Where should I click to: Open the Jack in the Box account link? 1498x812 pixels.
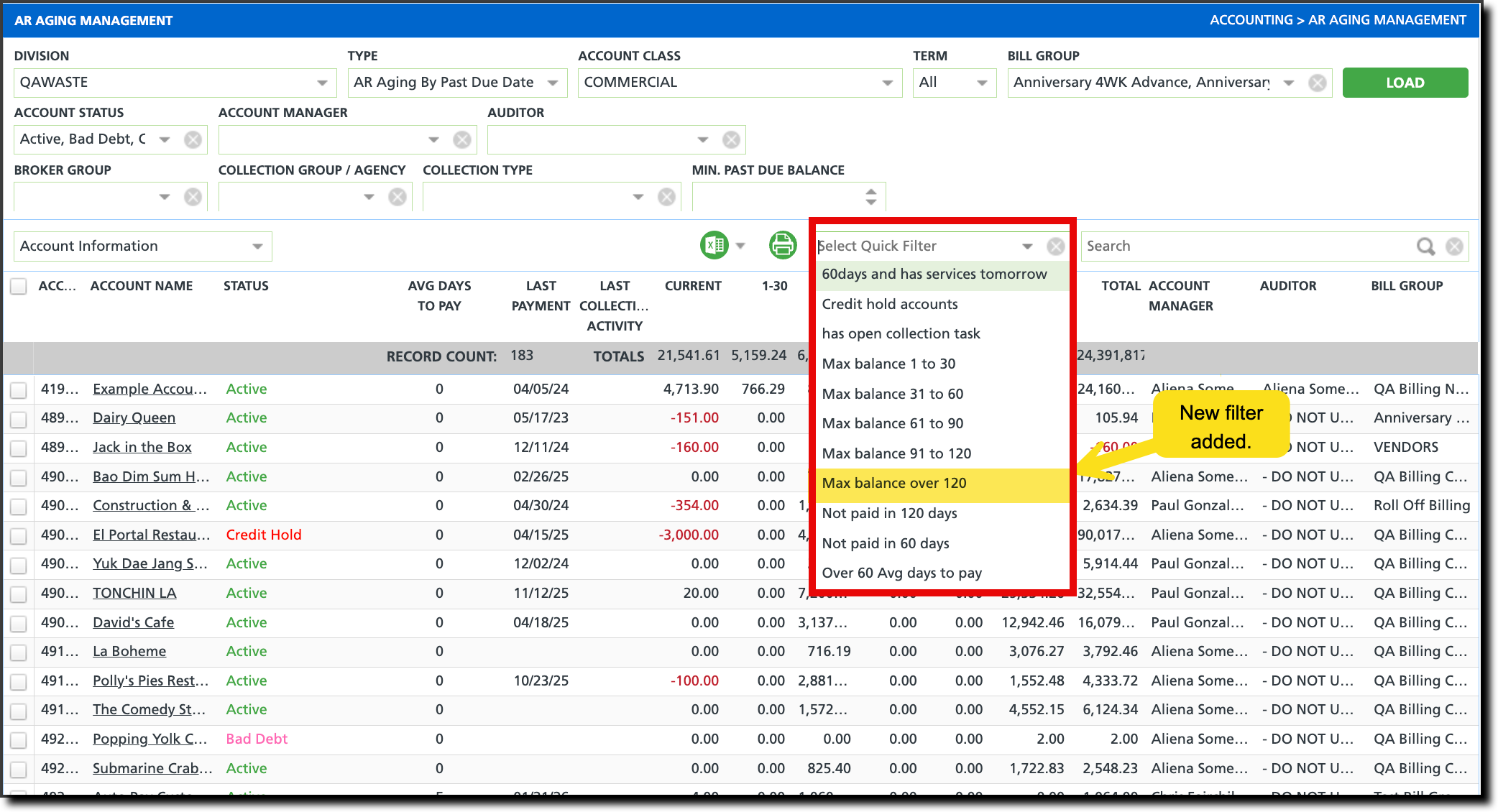point(142,447)
